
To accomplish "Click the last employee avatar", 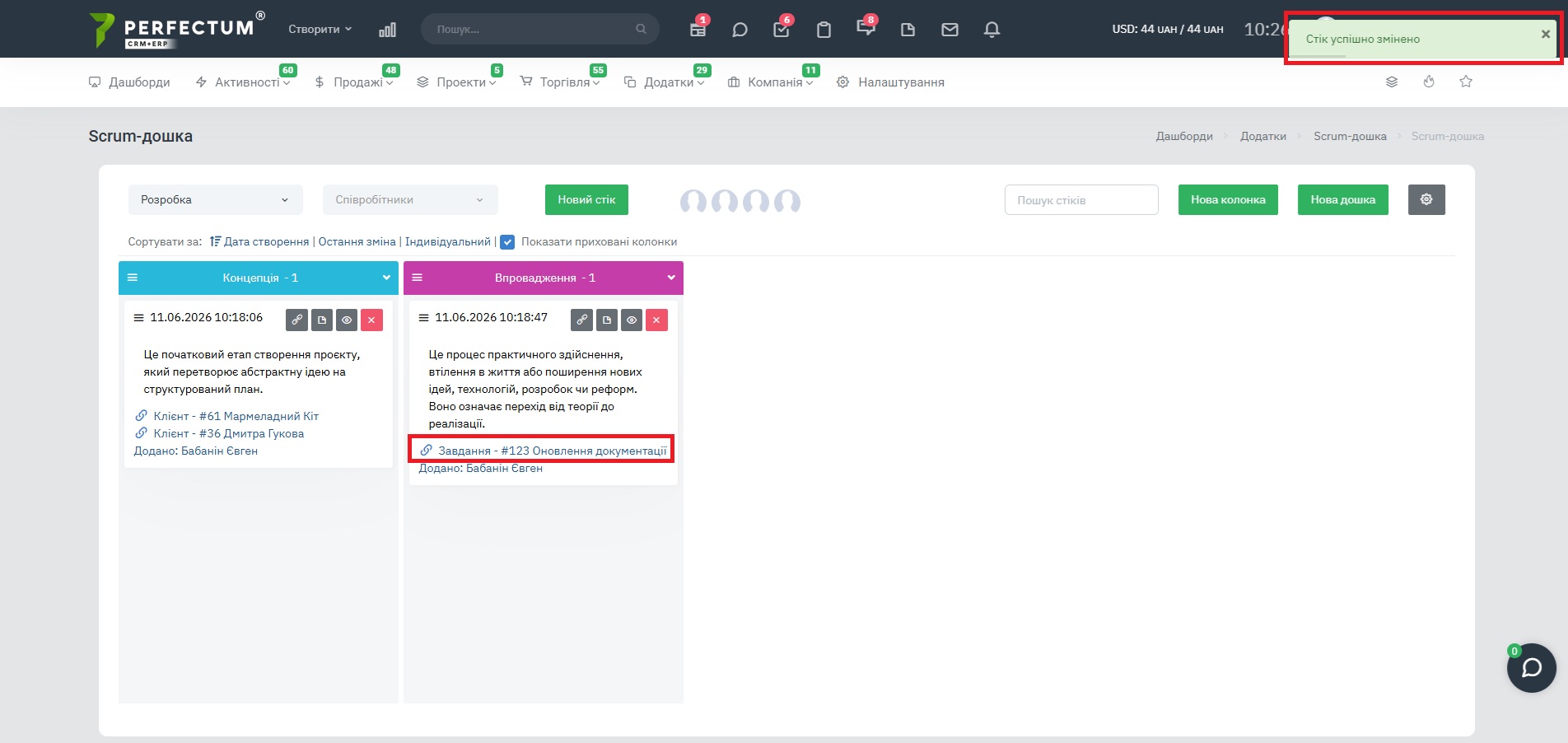I will pos(787,200).
